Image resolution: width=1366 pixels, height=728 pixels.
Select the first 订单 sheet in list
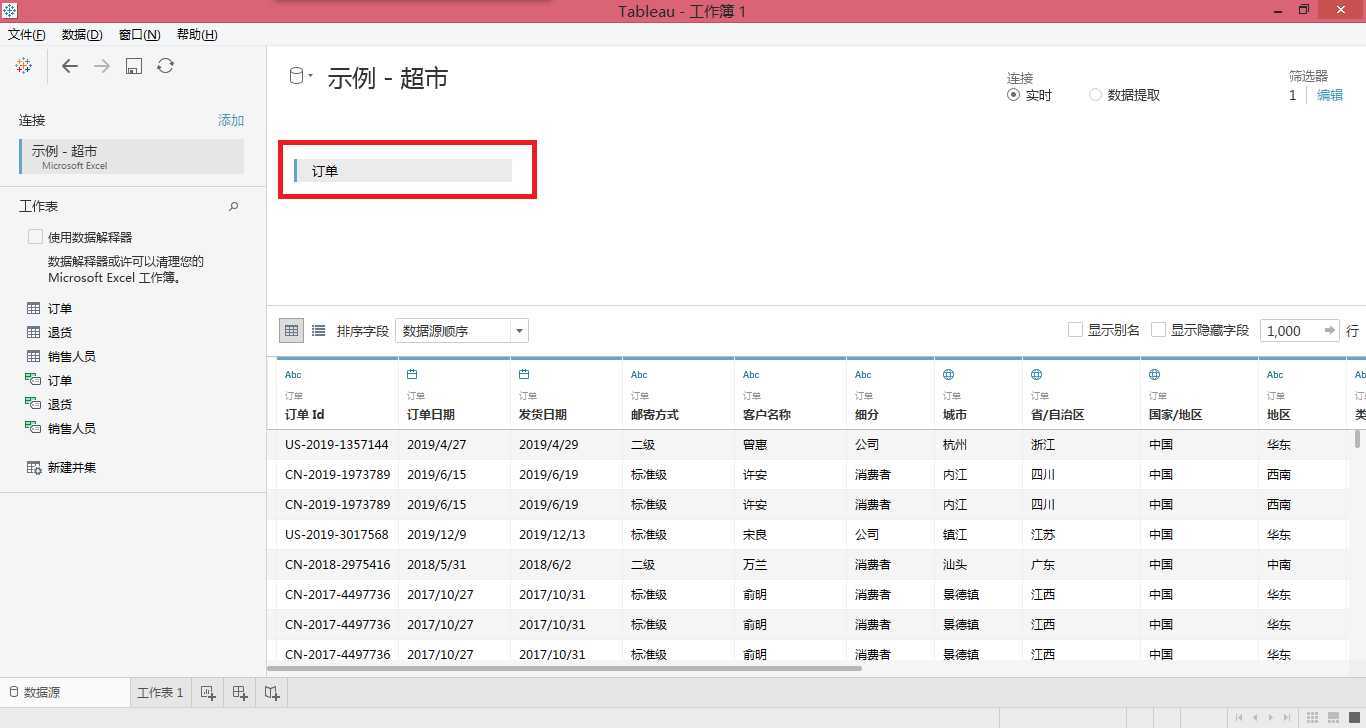tap(60, 308)
